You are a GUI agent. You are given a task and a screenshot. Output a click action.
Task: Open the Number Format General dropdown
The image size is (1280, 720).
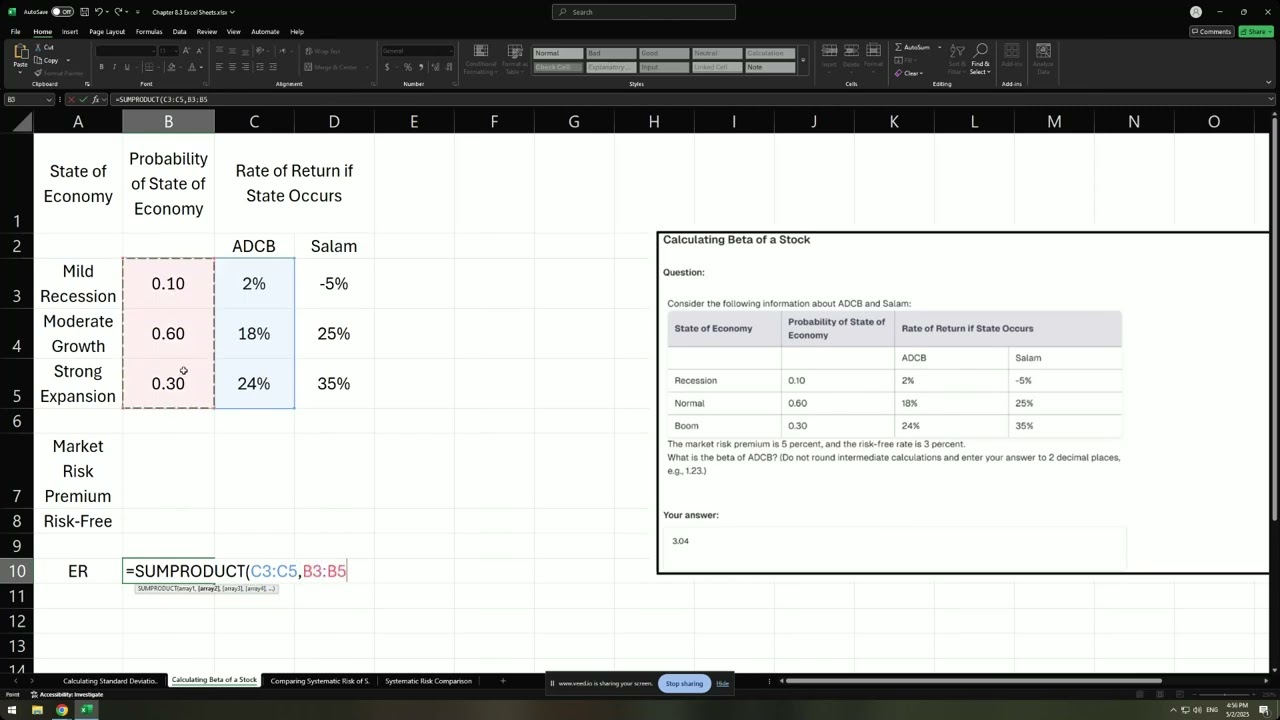click(450, 51)
